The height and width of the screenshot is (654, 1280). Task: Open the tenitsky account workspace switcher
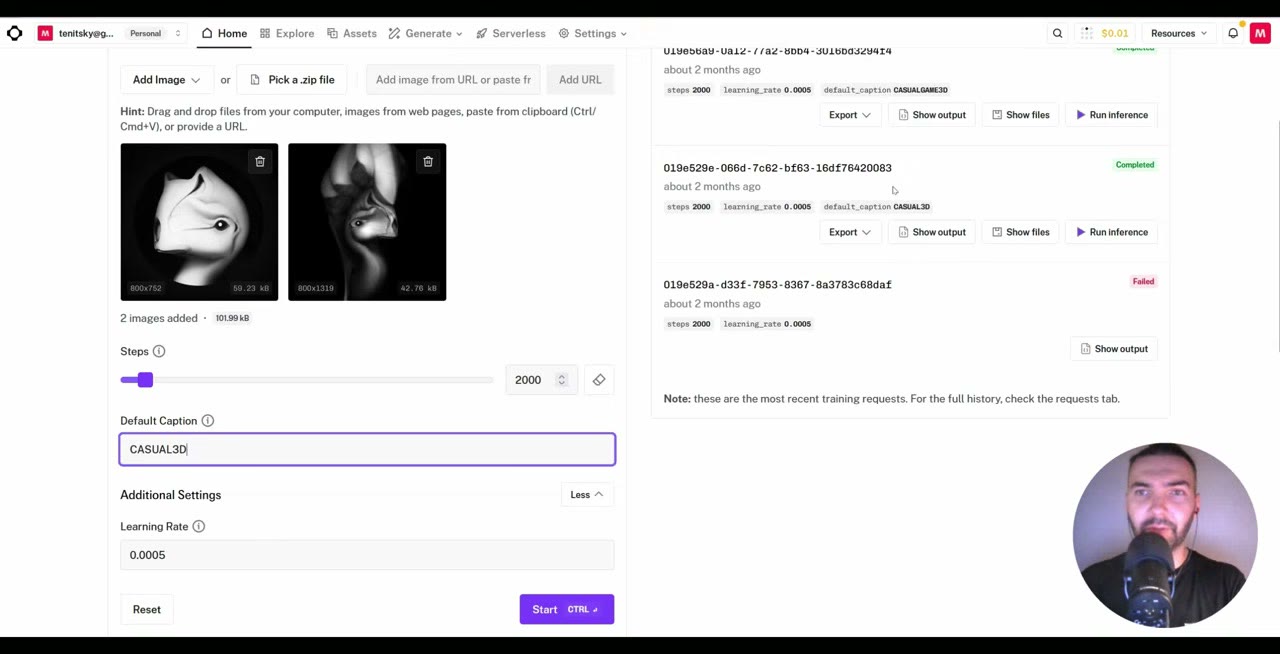111,33
